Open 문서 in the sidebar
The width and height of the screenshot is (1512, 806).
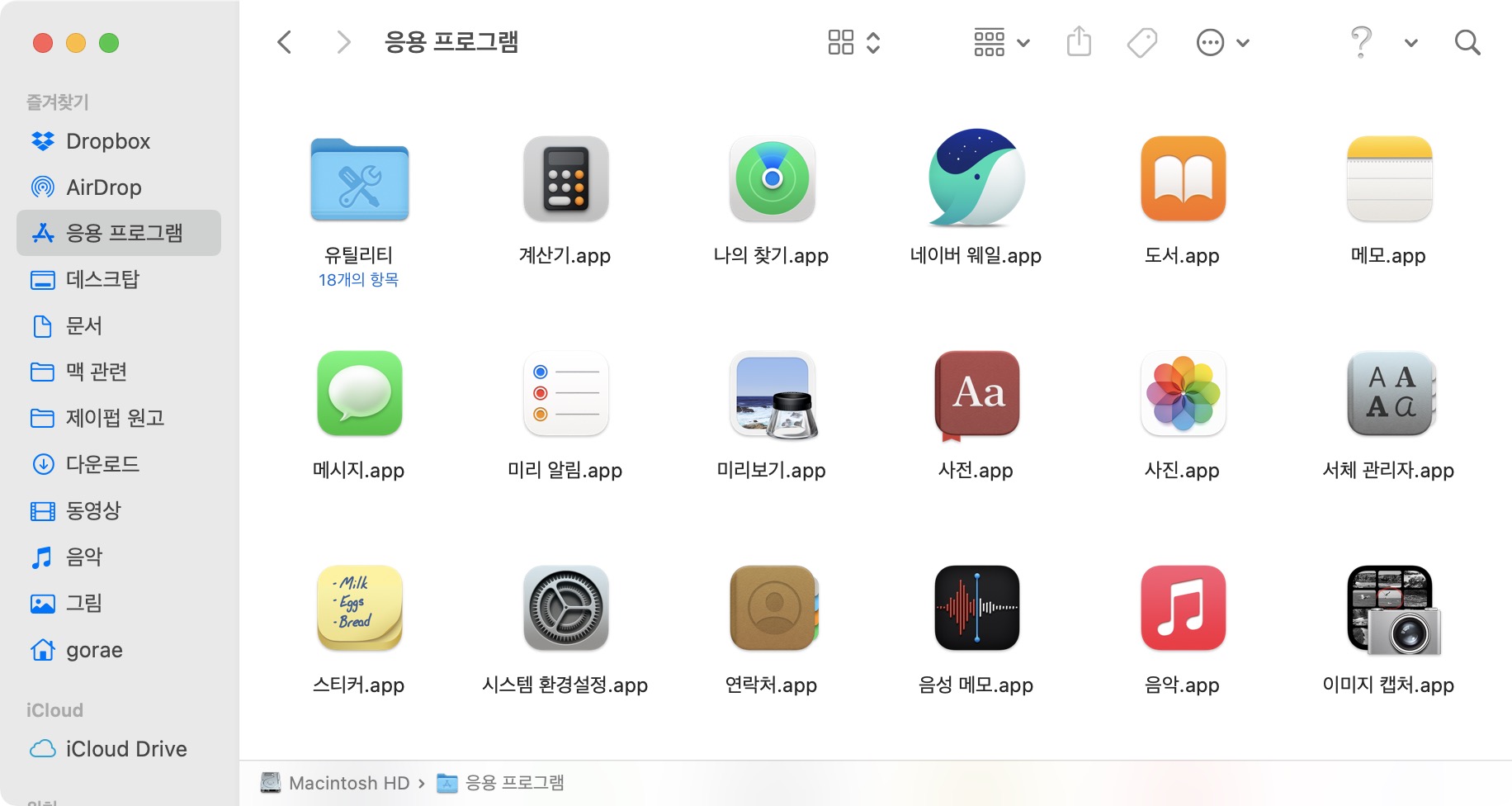[119, 325]
